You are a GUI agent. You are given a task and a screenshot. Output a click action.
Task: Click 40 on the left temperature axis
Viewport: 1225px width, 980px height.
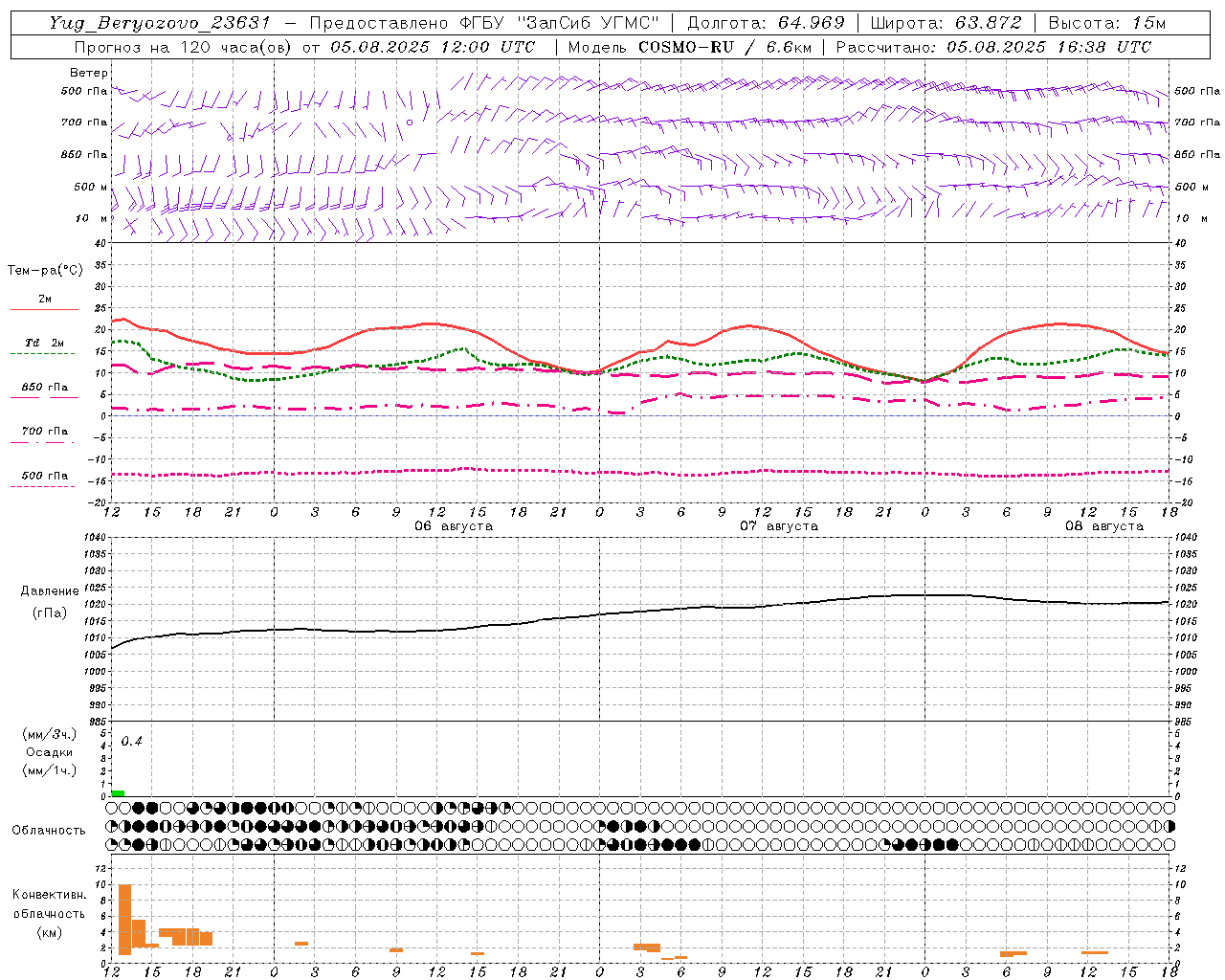coord(100,243)
